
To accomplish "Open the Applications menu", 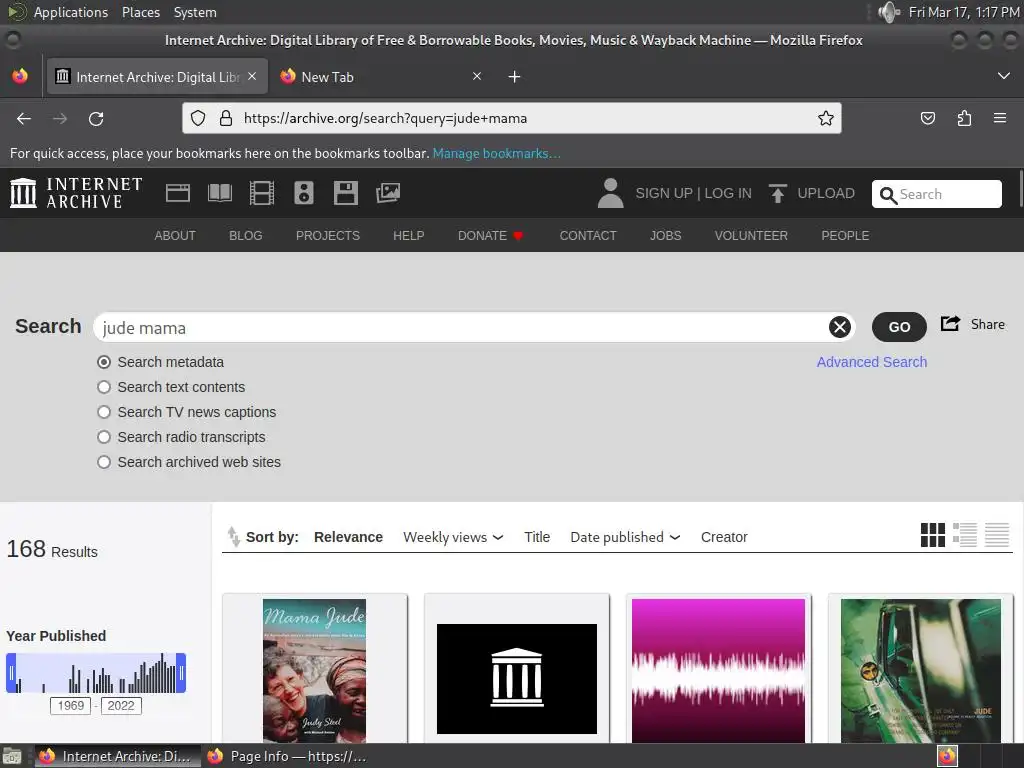I will coord(71,12).
